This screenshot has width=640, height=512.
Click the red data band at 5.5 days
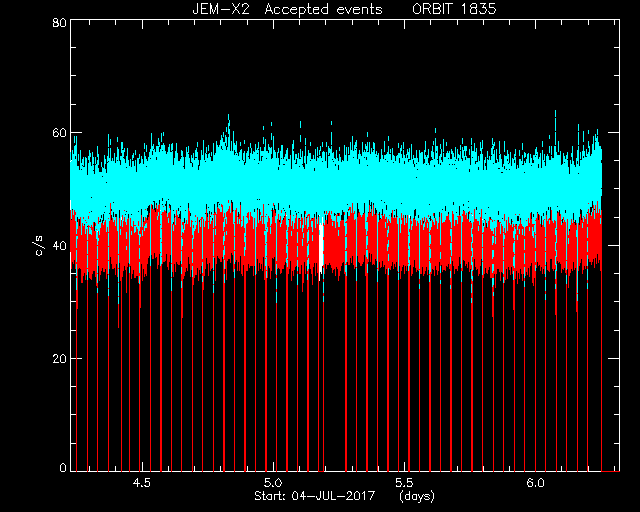pyautogui.click(x=404, y=243)
